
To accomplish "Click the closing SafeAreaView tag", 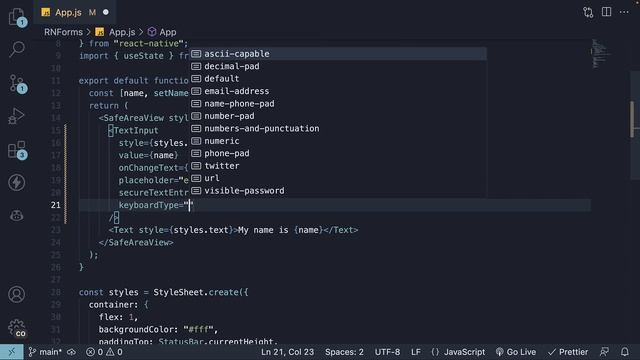I will point(136,242).
